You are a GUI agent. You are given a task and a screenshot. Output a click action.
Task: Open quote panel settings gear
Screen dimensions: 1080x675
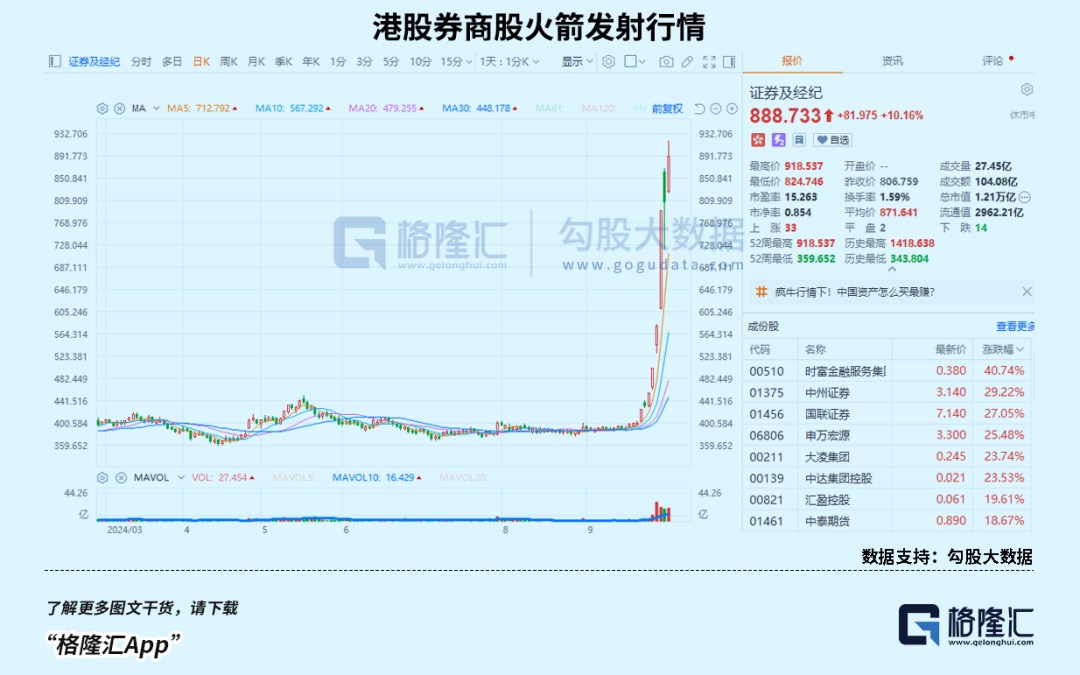point(1027,90)
